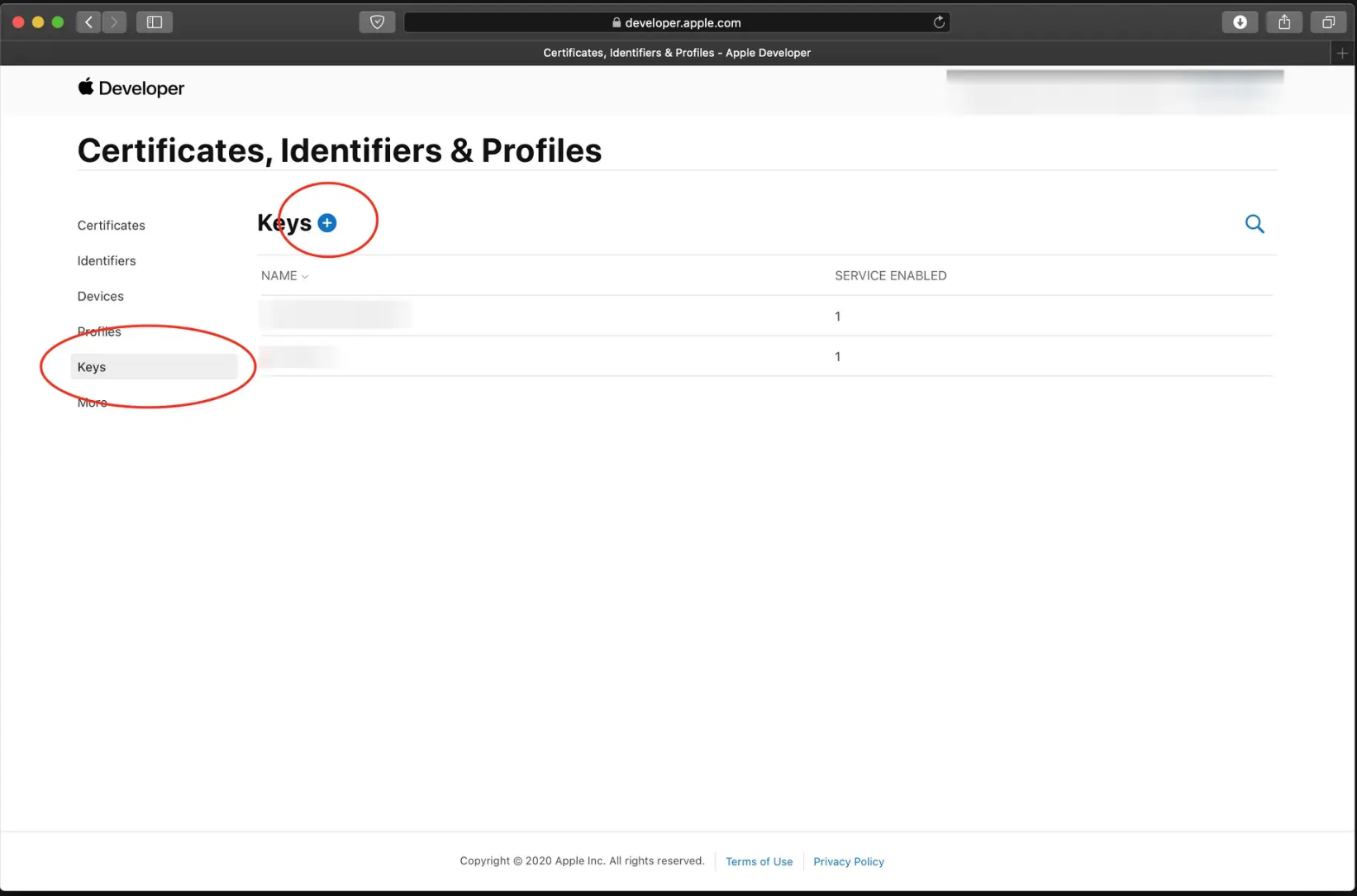Open Certificates in the sidebar
This screenshot has width=1357, height=896.
pyautogui.click(x=111, y=225)
